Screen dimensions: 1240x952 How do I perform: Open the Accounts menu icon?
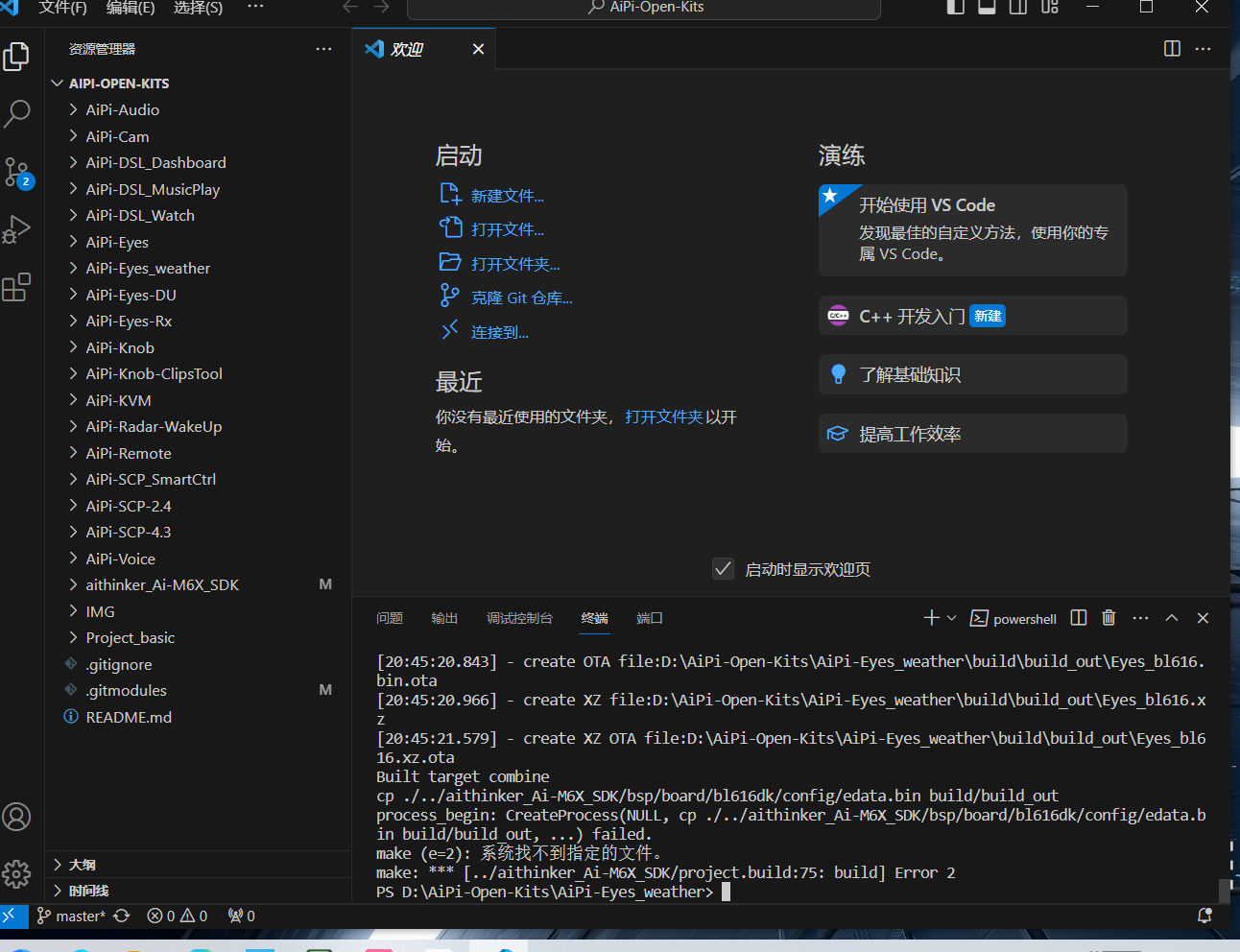click(16, 817)
